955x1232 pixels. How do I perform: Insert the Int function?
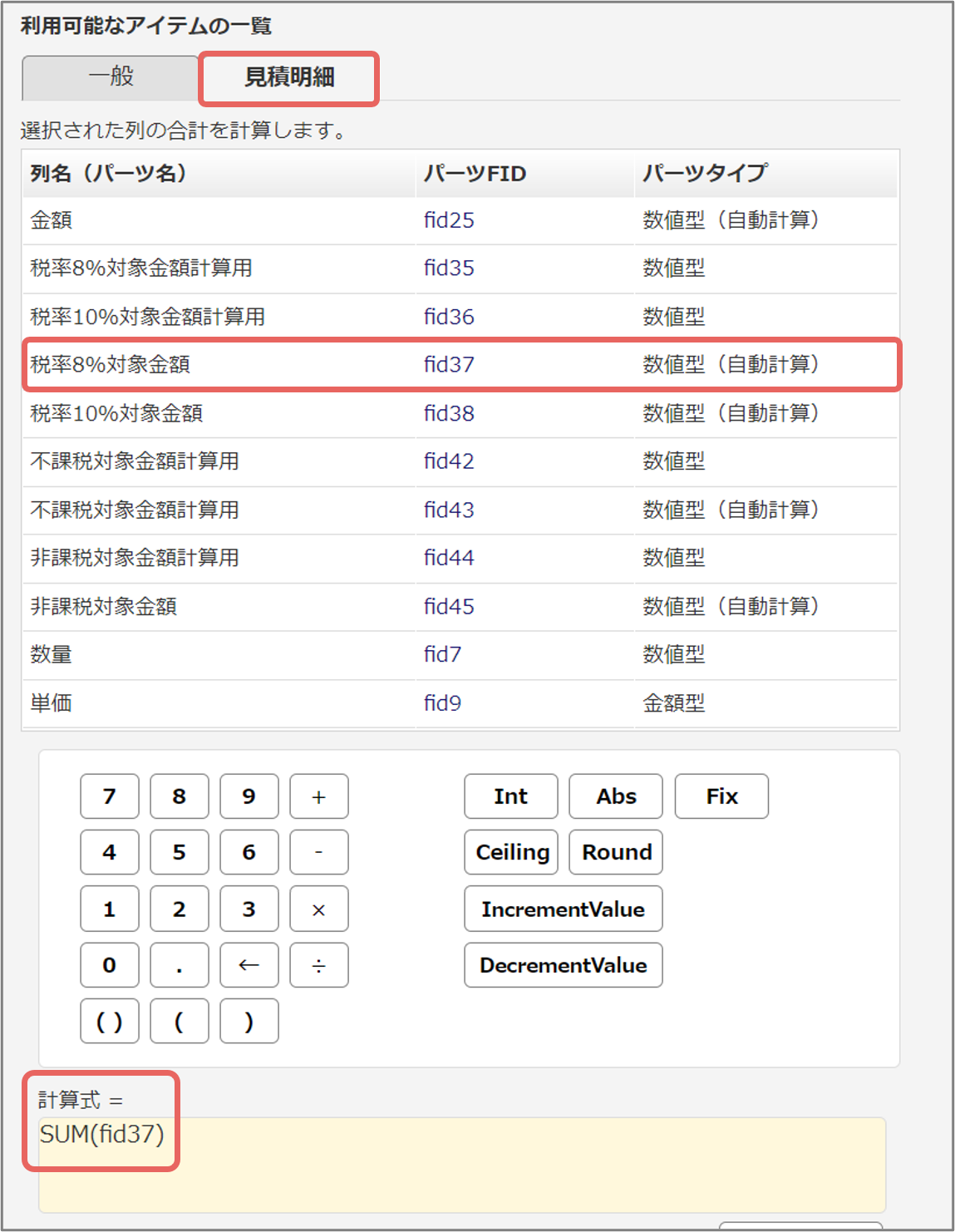511,796
